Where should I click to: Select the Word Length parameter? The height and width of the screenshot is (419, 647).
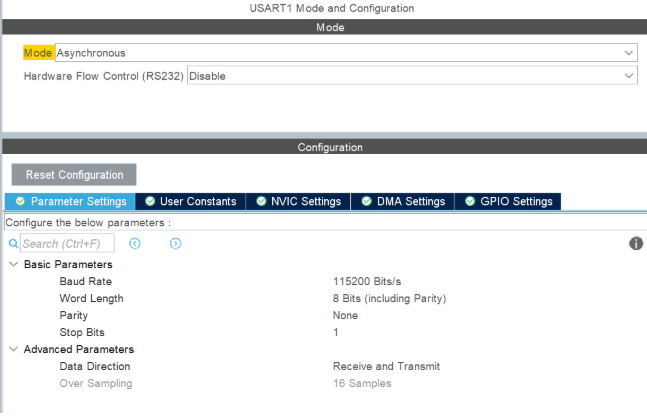point(91,298)
